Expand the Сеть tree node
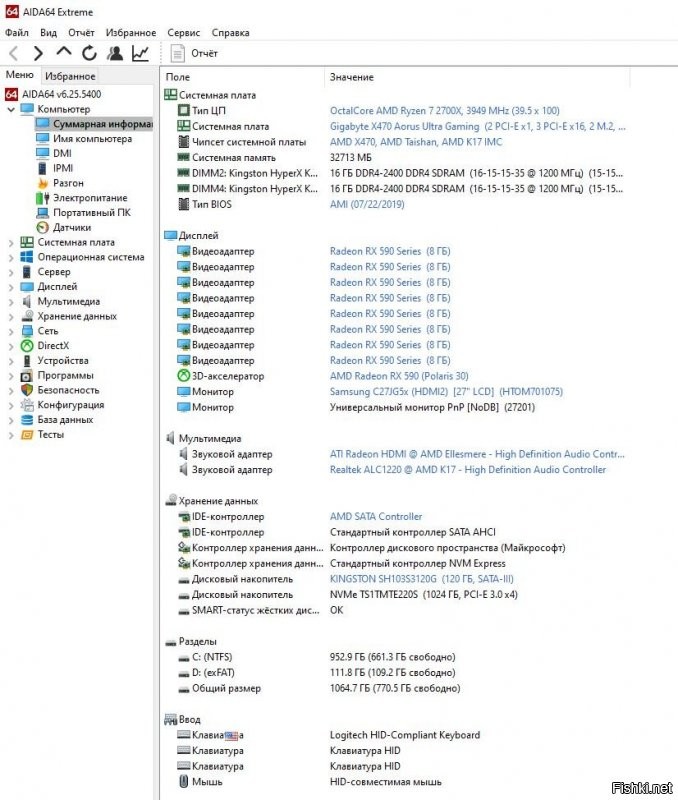Viewport: 678px width, 800px height. pos(11,332)
